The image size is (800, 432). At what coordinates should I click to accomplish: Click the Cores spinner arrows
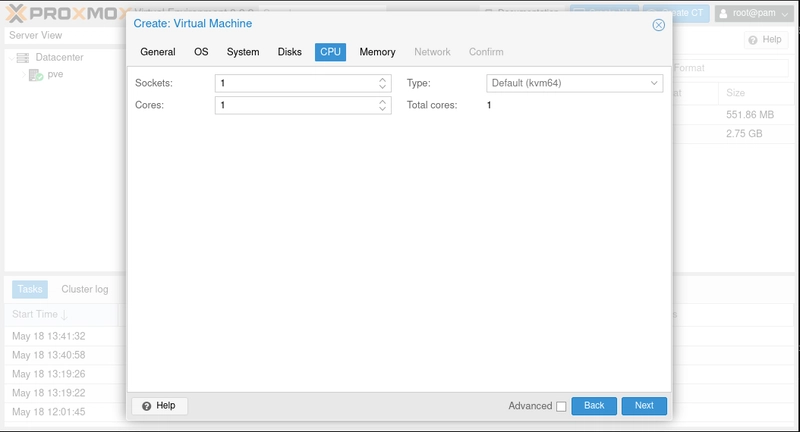point(382,105)
